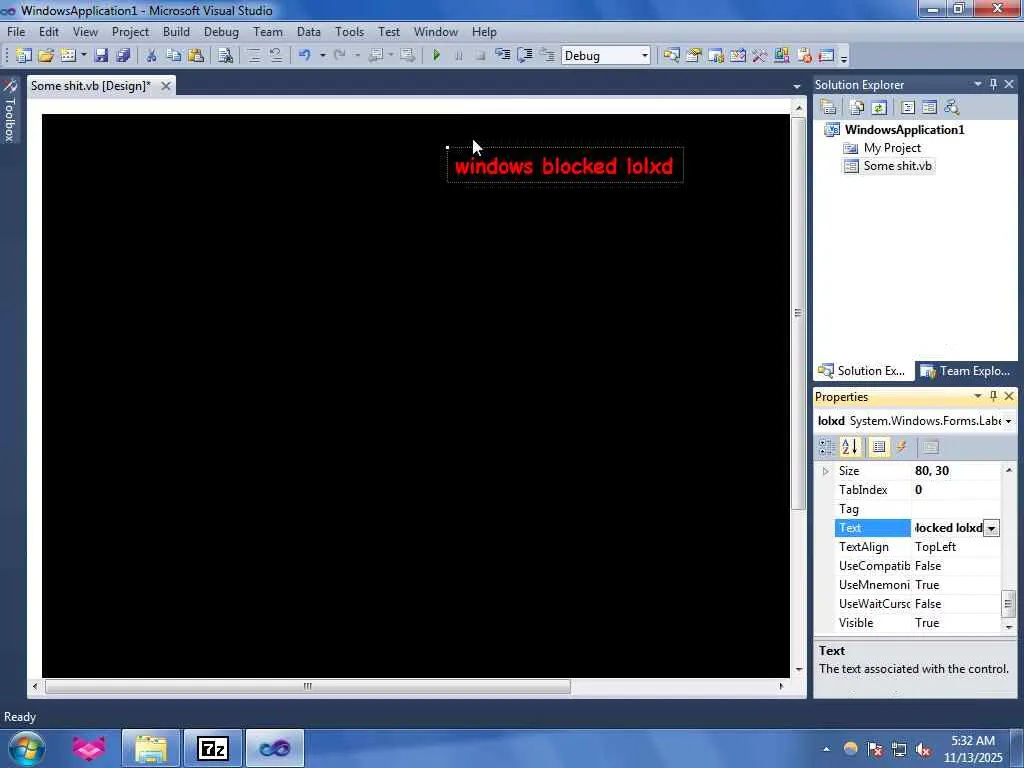Expand the Size property

click(825, 471)
